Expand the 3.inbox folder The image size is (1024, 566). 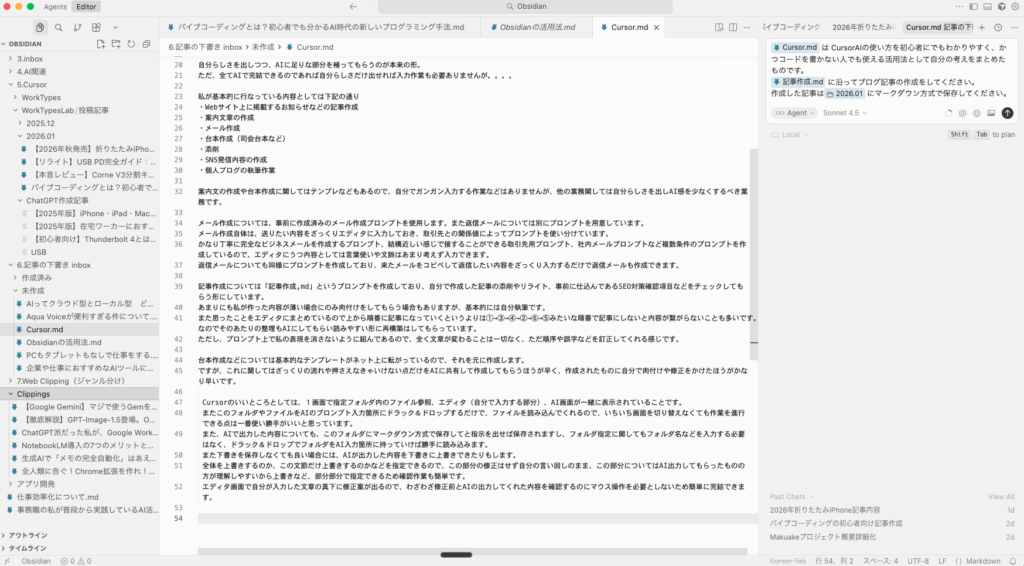[x=30, y=59]
